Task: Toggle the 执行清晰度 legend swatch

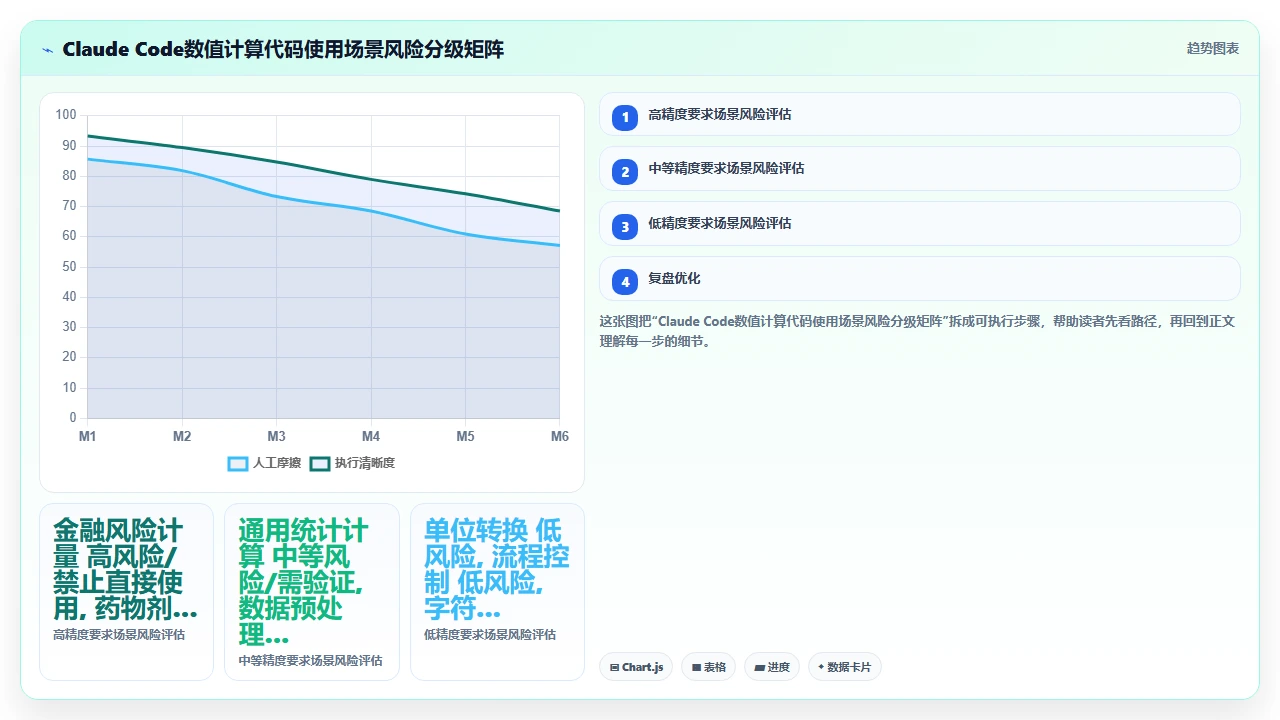Action: point(320,463)
